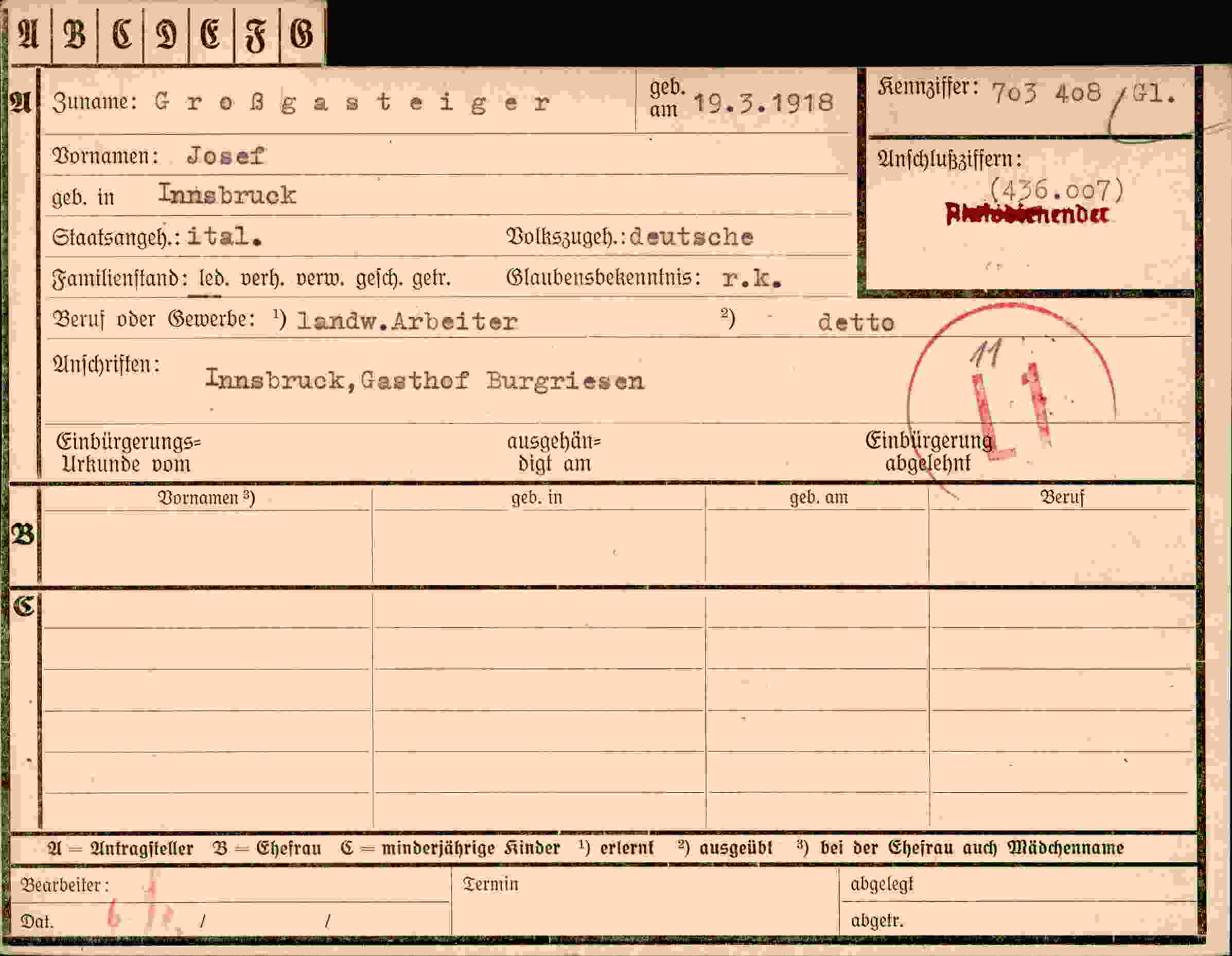Click the surname 'Großgasteiger'
Viewport: 1232px width, 956px height.
click(352, 103)
